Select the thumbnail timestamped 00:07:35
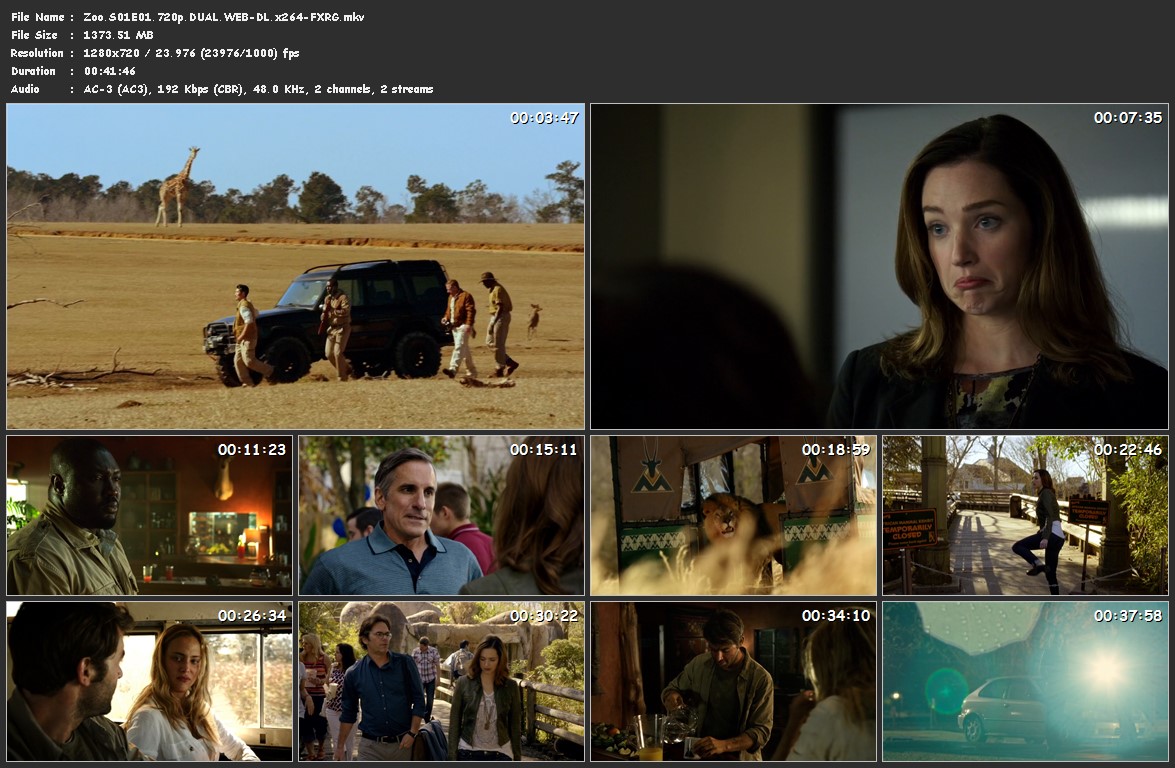The width and height of the screenshot is (1175, 768). [879, 266]
